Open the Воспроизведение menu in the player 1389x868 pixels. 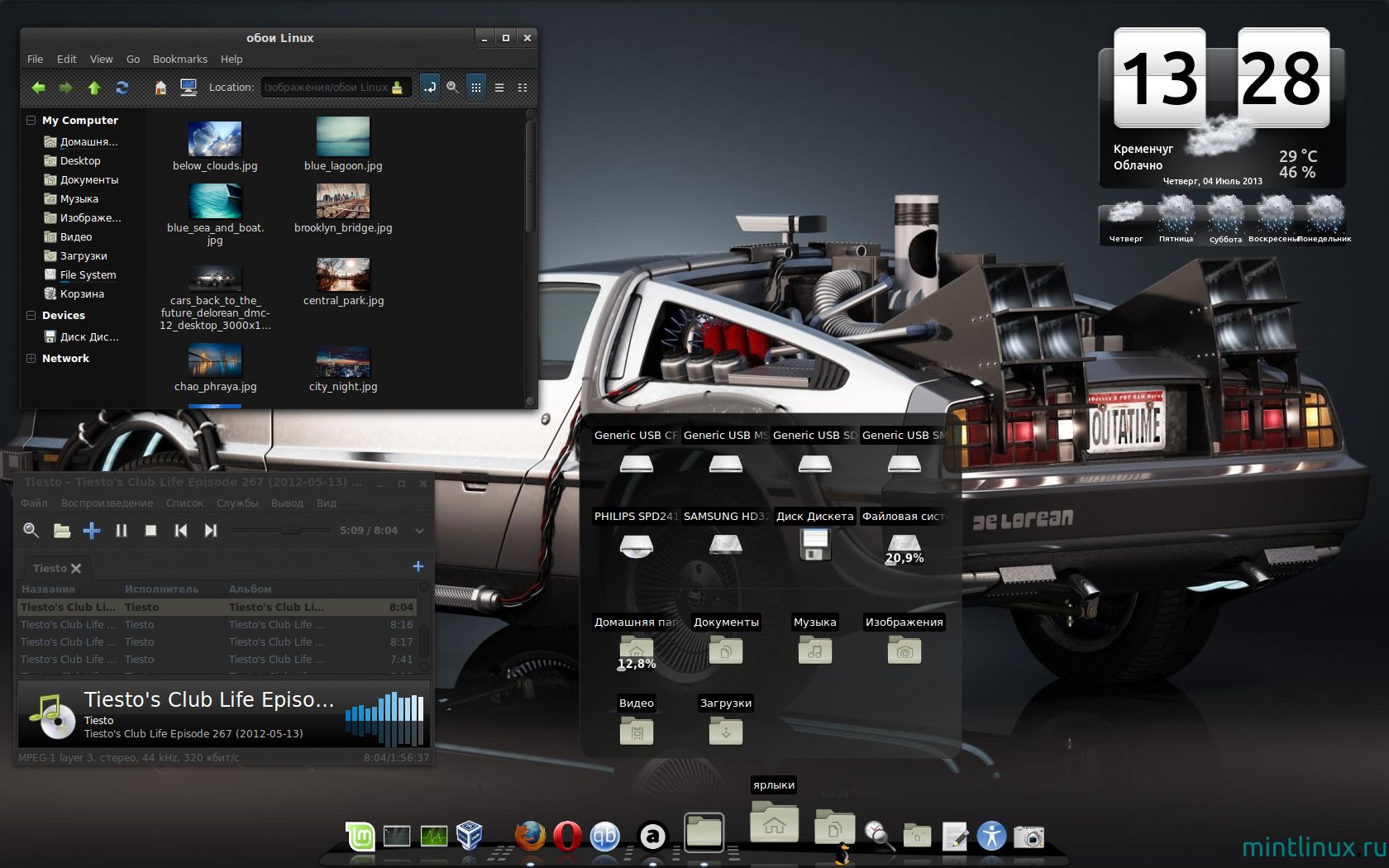[107, 503]
